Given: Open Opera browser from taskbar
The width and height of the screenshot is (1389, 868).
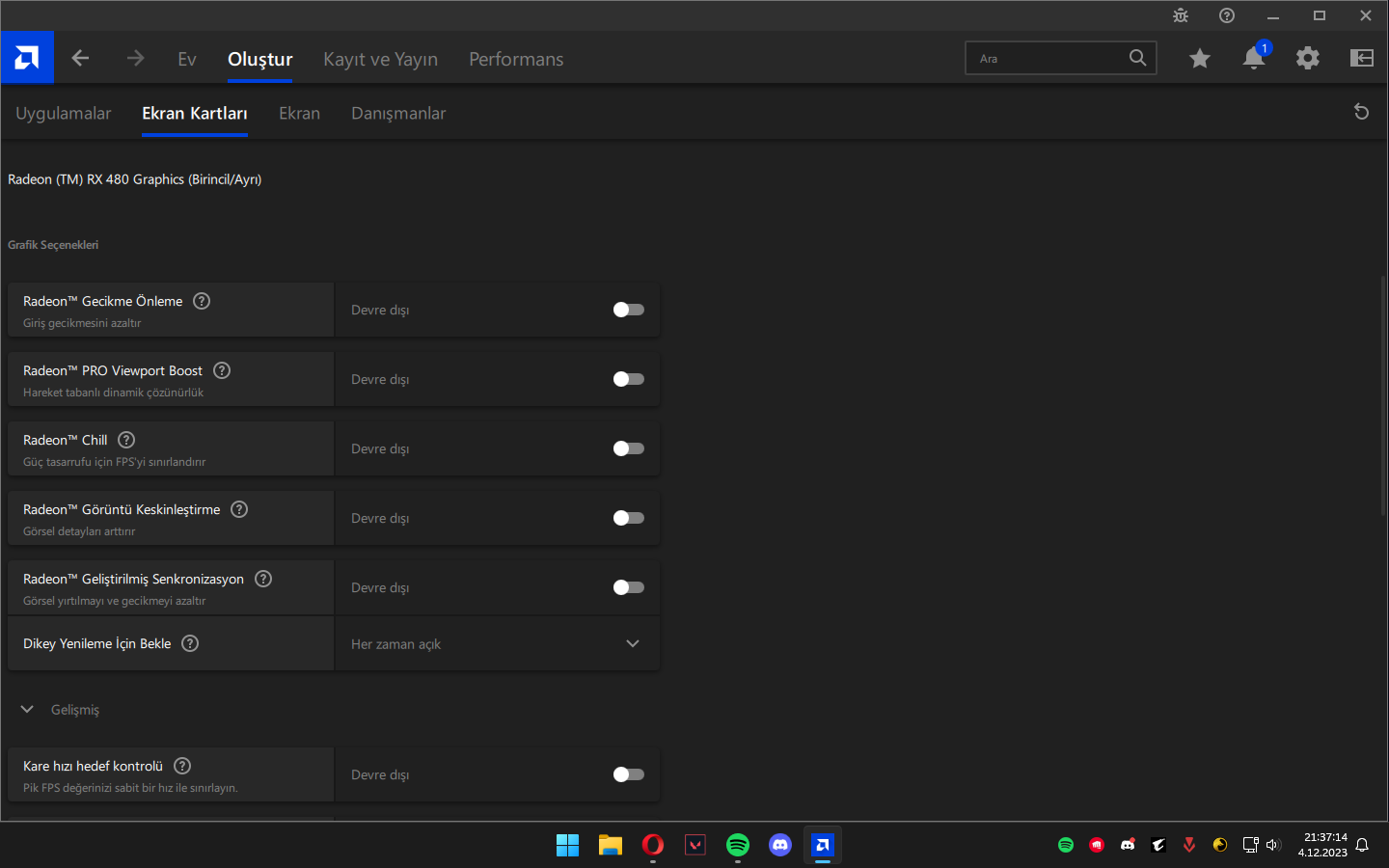Looking at the screenshot, I should [653, 845].
